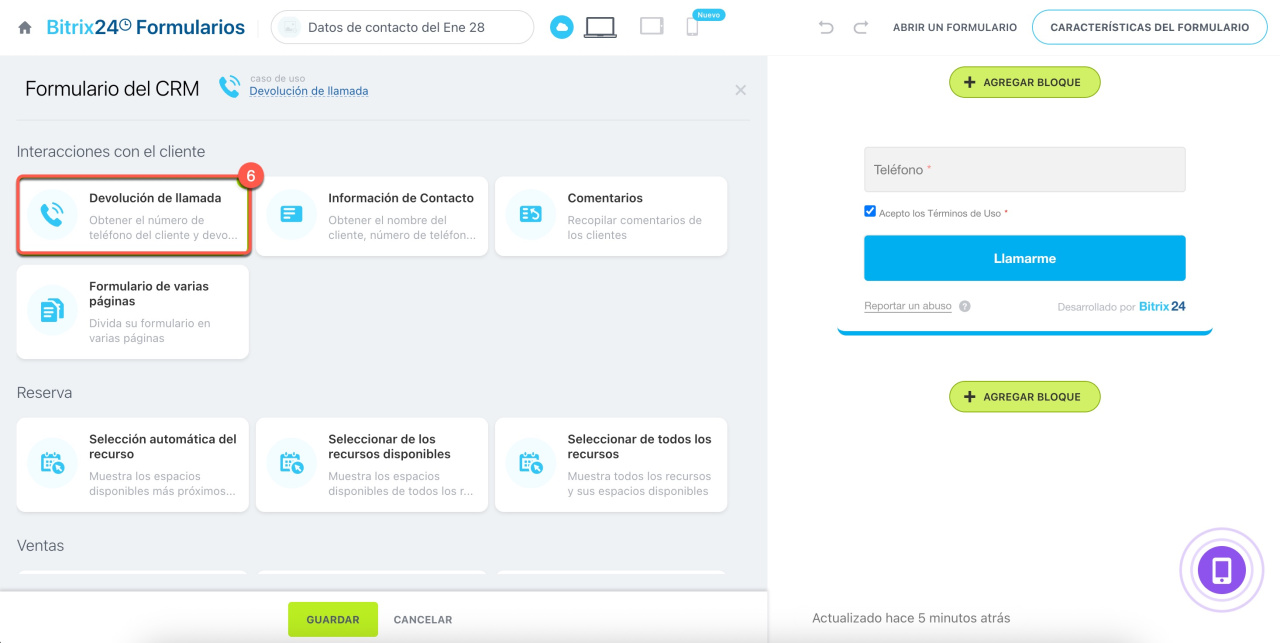
Task: Open Abrir un formulario menu
Action: pyautogui.click(x=954, y=28)
